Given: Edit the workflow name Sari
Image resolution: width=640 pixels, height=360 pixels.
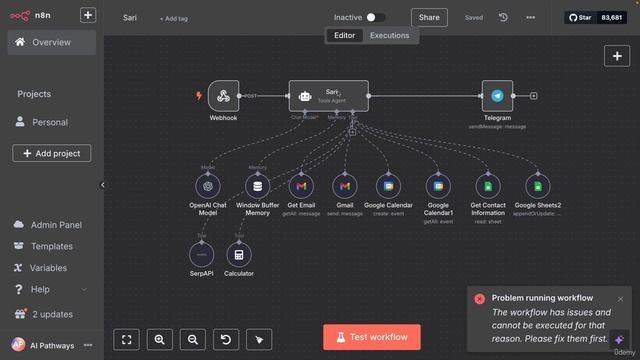Looking at the screenshot, I should point(130,18).
